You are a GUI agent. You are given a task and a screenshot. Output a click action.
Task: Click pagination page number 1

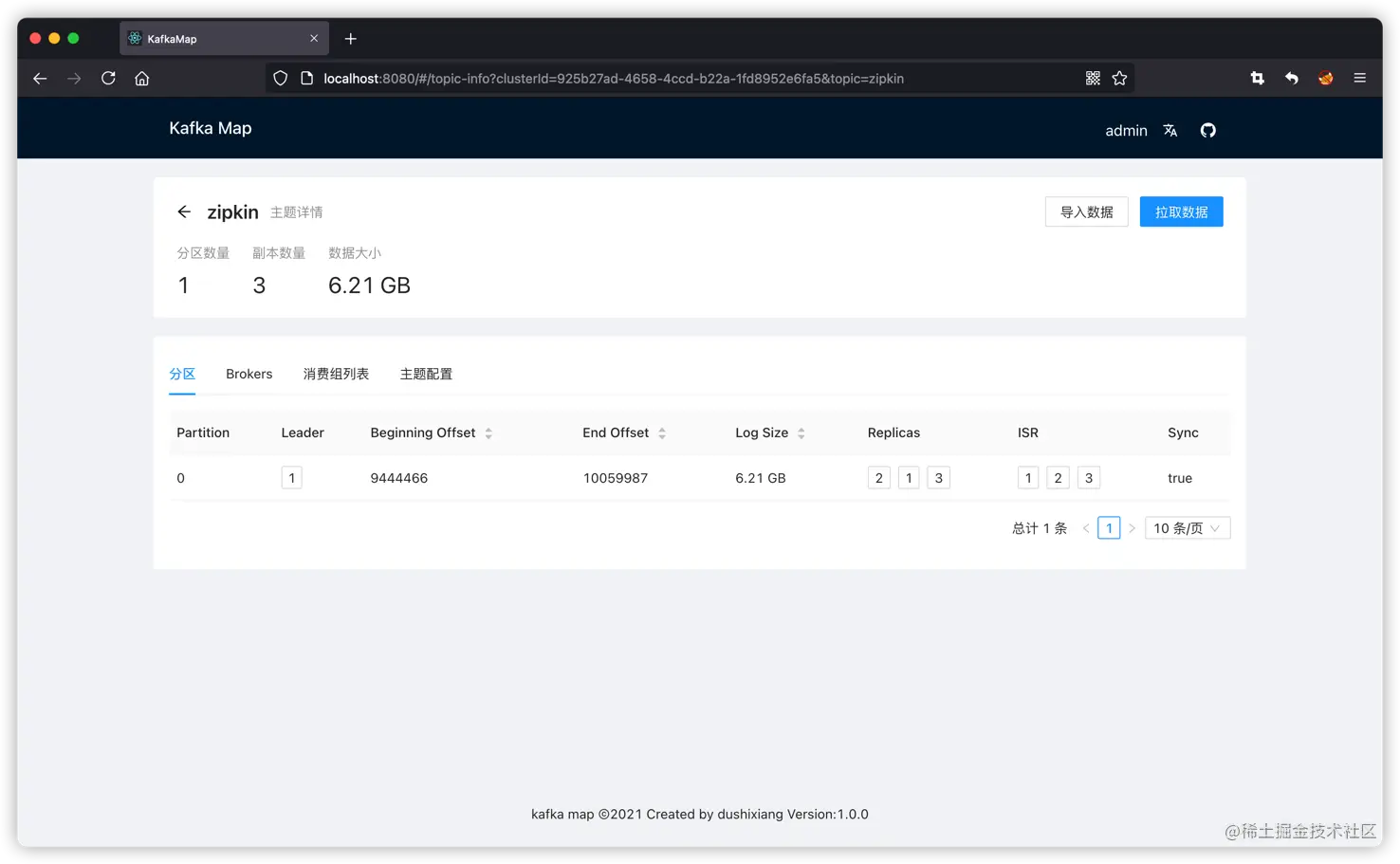(1109, 528)
